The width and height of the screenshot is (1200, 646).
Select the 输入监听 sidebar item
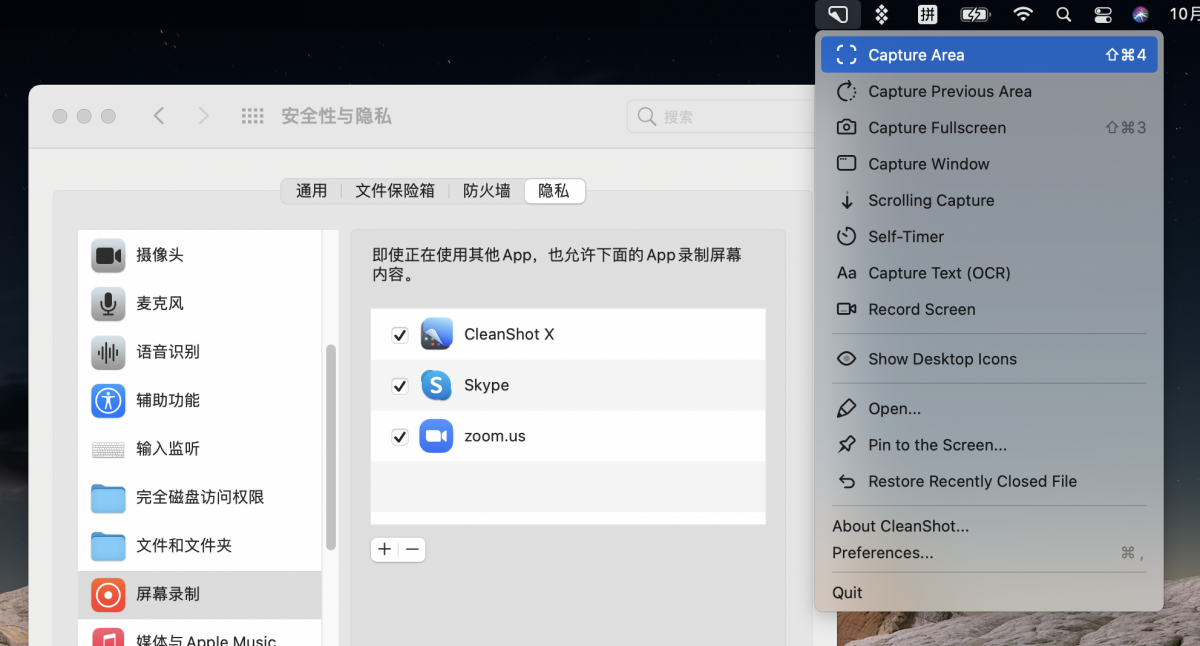click(200, 448)
